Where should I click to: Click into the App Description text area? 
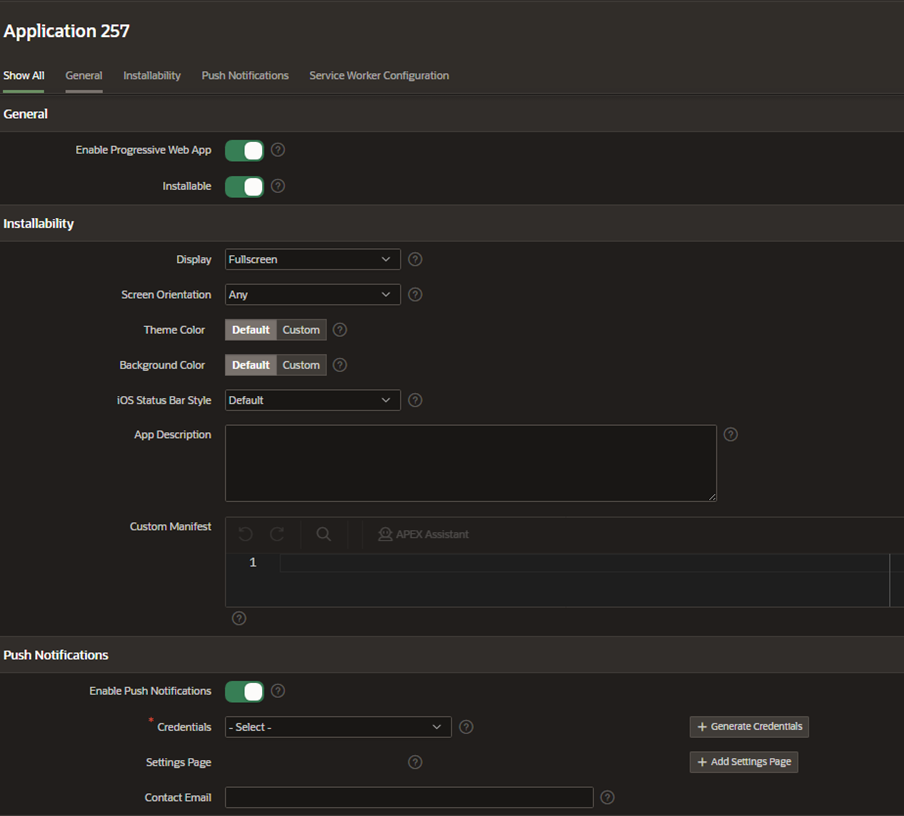470,463
